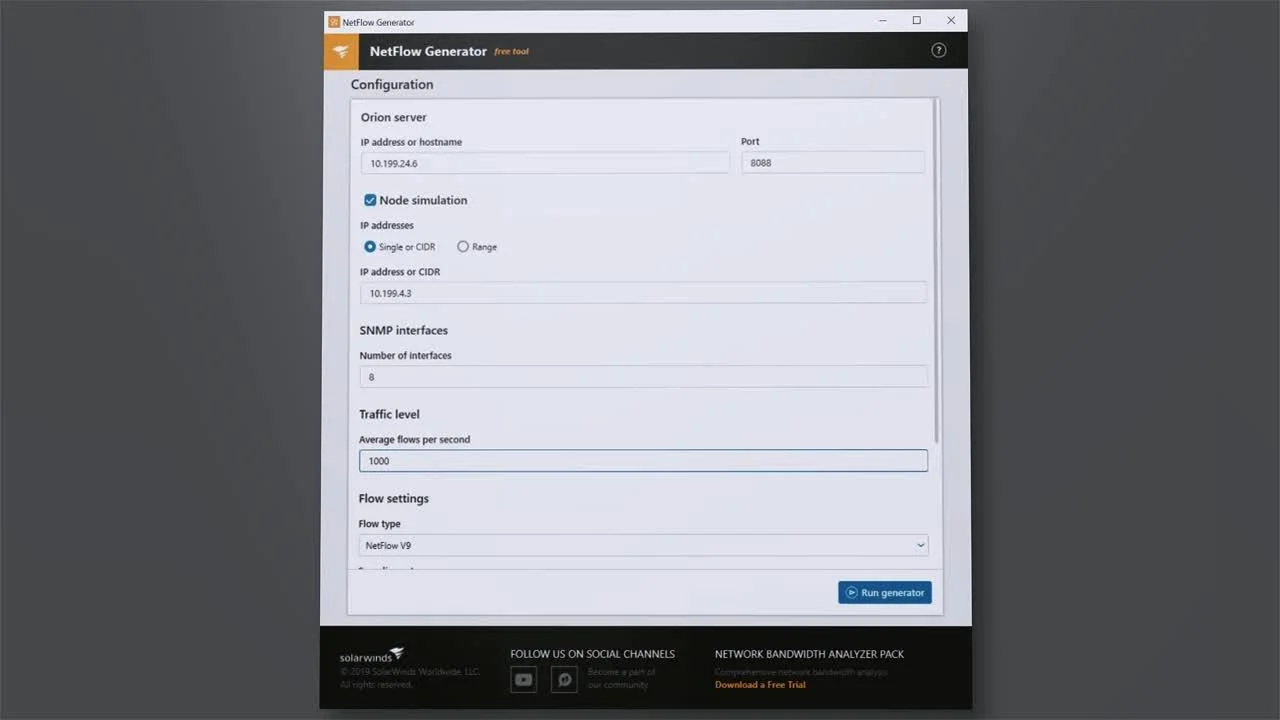Click the Orion server IP address field
Screen dimensions: 1280x720
coord(545,163)
